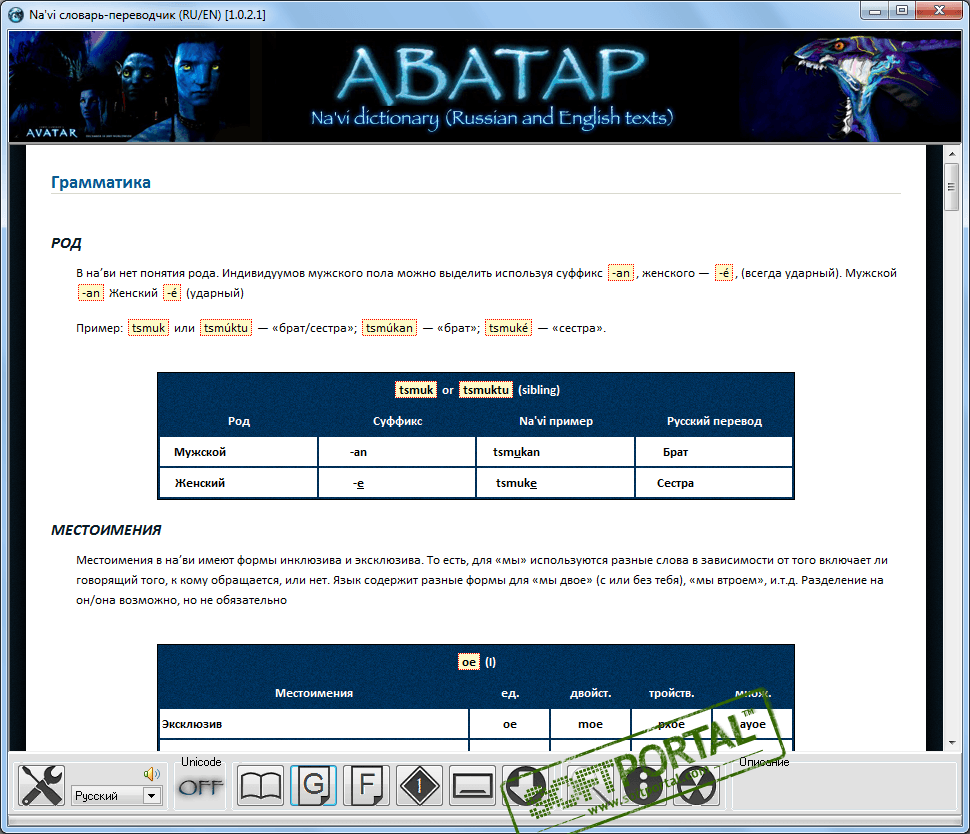
Task: Click highlighted word tsmuk in the Пример line
Action: point(148,328)
